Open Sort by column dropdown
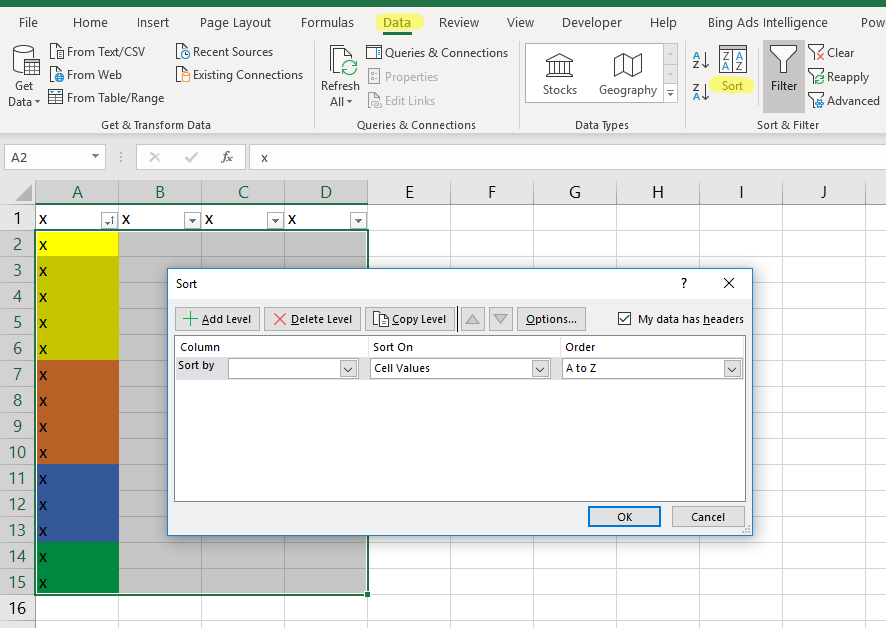 [x=348, y=369]
